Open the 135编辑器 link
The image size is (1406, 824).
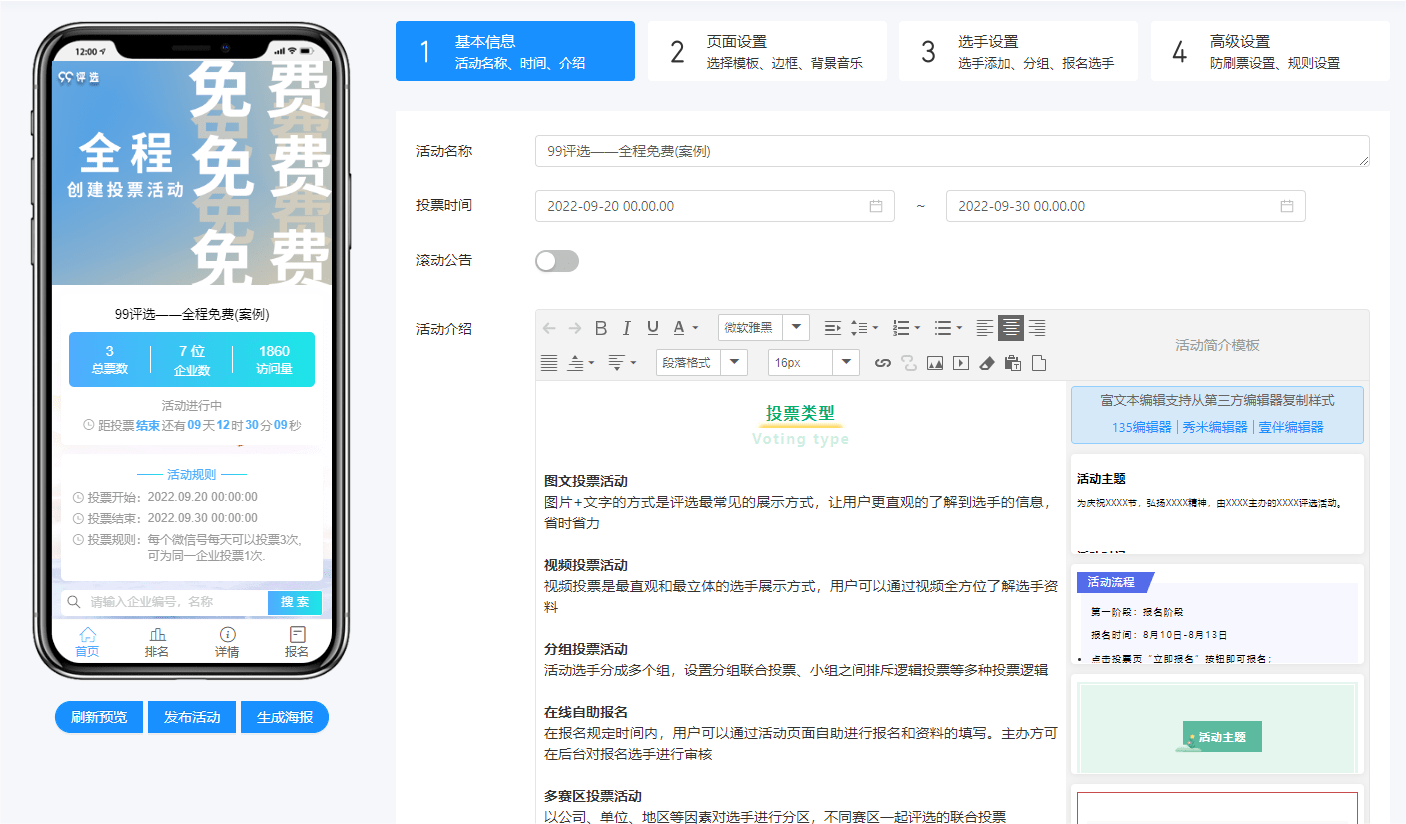pos(1141,427)
